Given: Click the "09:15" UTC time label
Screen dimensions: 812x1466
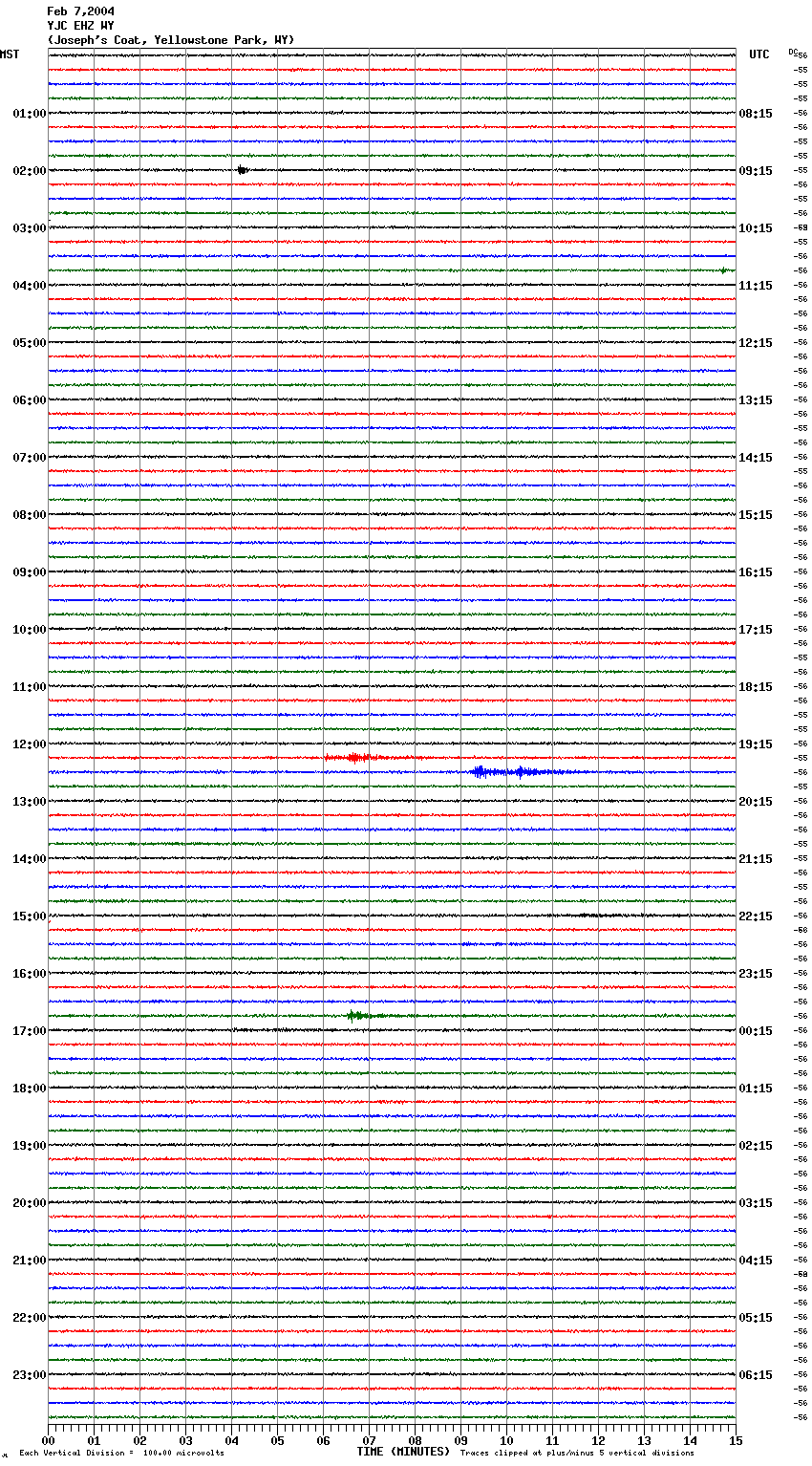Looking at the screenshot, I should click(x=756, y=171).
